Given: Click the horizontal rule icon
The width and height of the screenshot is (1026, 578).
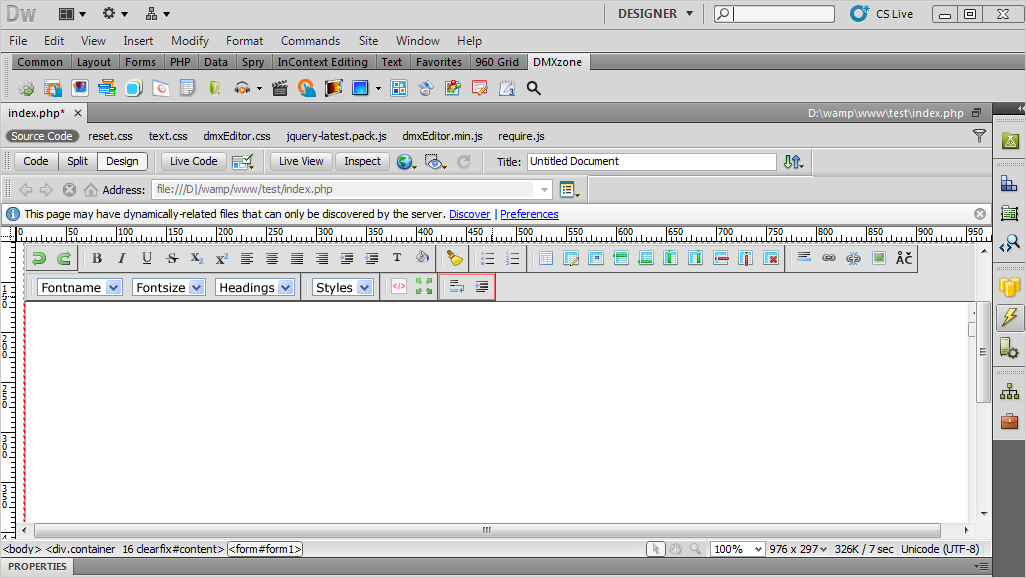Looking at the screenshot, I should [804, 258].
